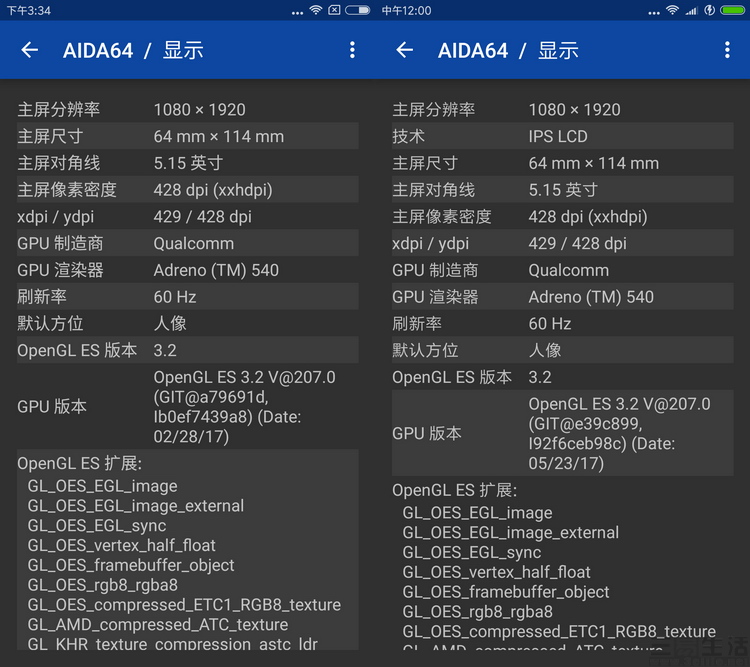
Task: Select the 技术 IPS LCD row
Action: click(x=562, y=136)
